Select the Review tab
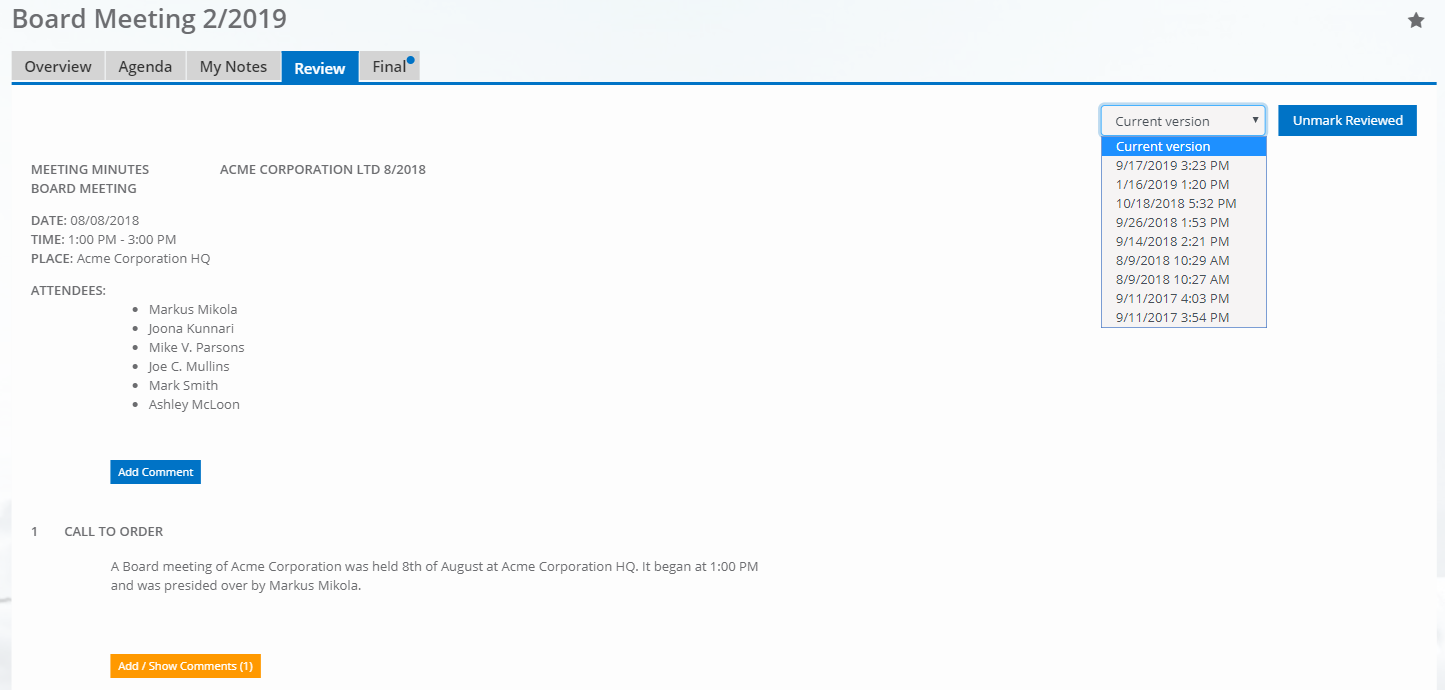This screenshot has width=1445, height=690. tap(319, 68)
